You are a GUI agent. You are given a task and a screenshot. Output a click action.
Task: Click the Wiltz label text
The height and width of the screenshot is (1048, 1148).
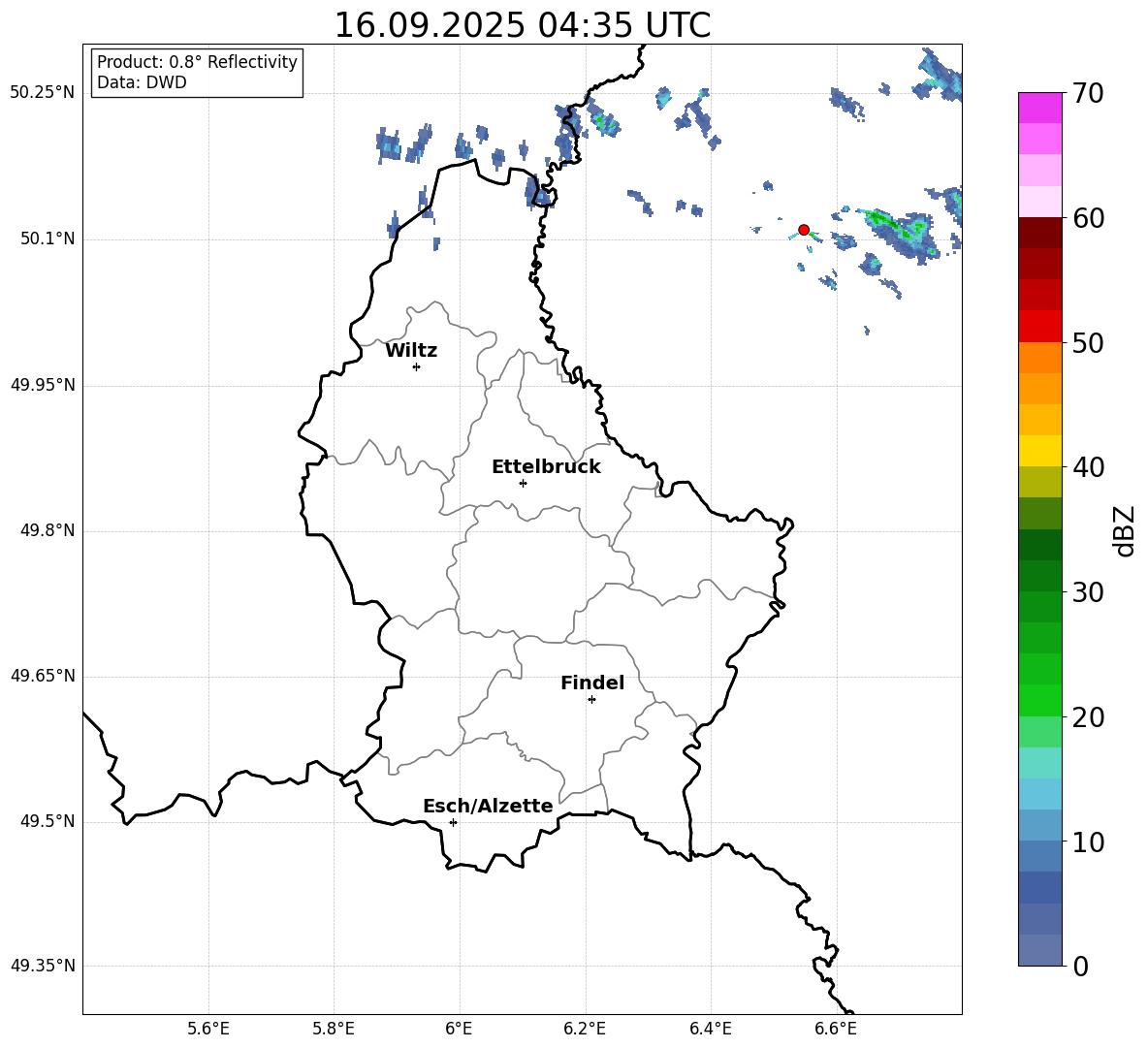coord(411,351)
